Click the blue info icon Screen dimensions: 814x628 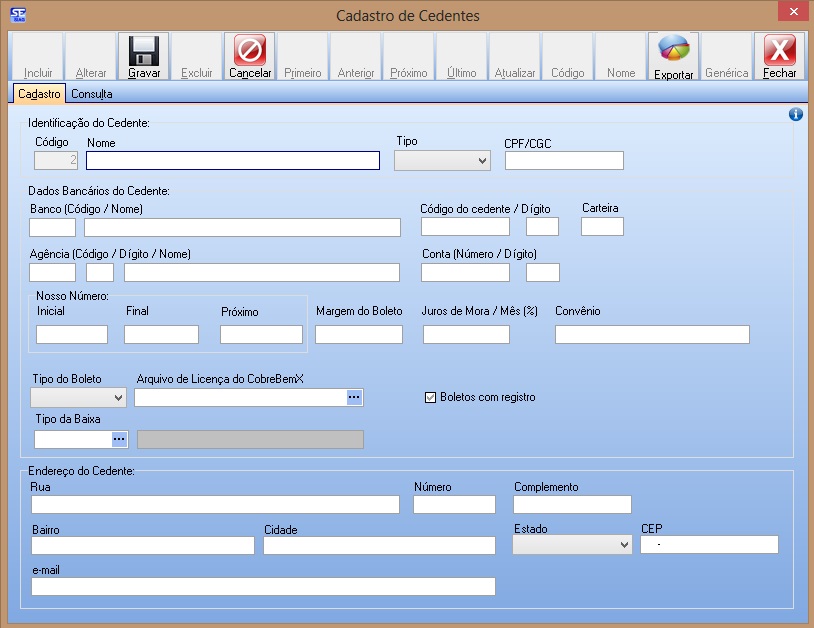[796, 114]
